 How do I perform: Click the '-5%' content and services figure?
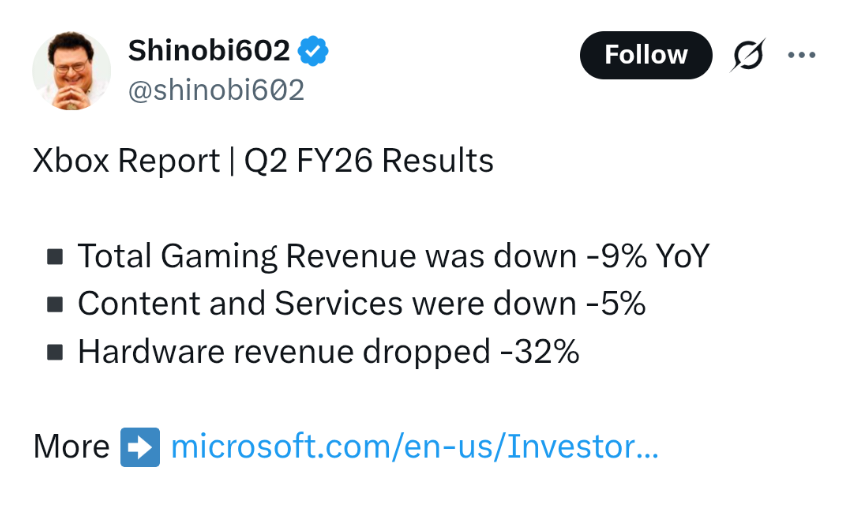pyautogui.click(x=613, y=304)
